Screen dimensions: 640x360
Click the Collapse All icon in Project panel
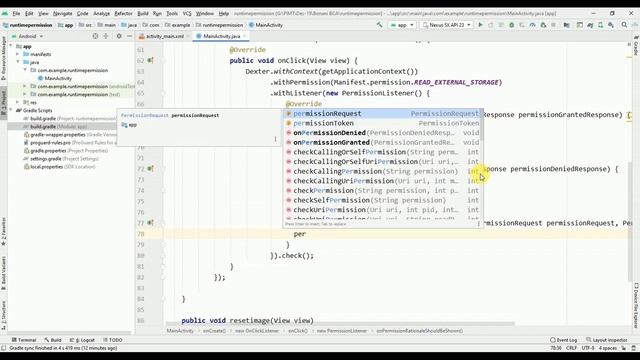tap(106, 36)
